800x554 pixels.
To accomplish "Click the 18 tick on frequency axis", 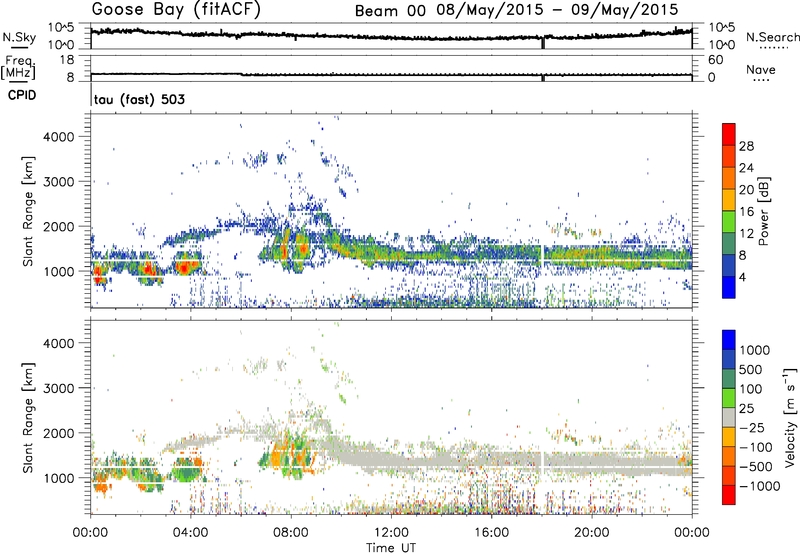I will [67, 60].
